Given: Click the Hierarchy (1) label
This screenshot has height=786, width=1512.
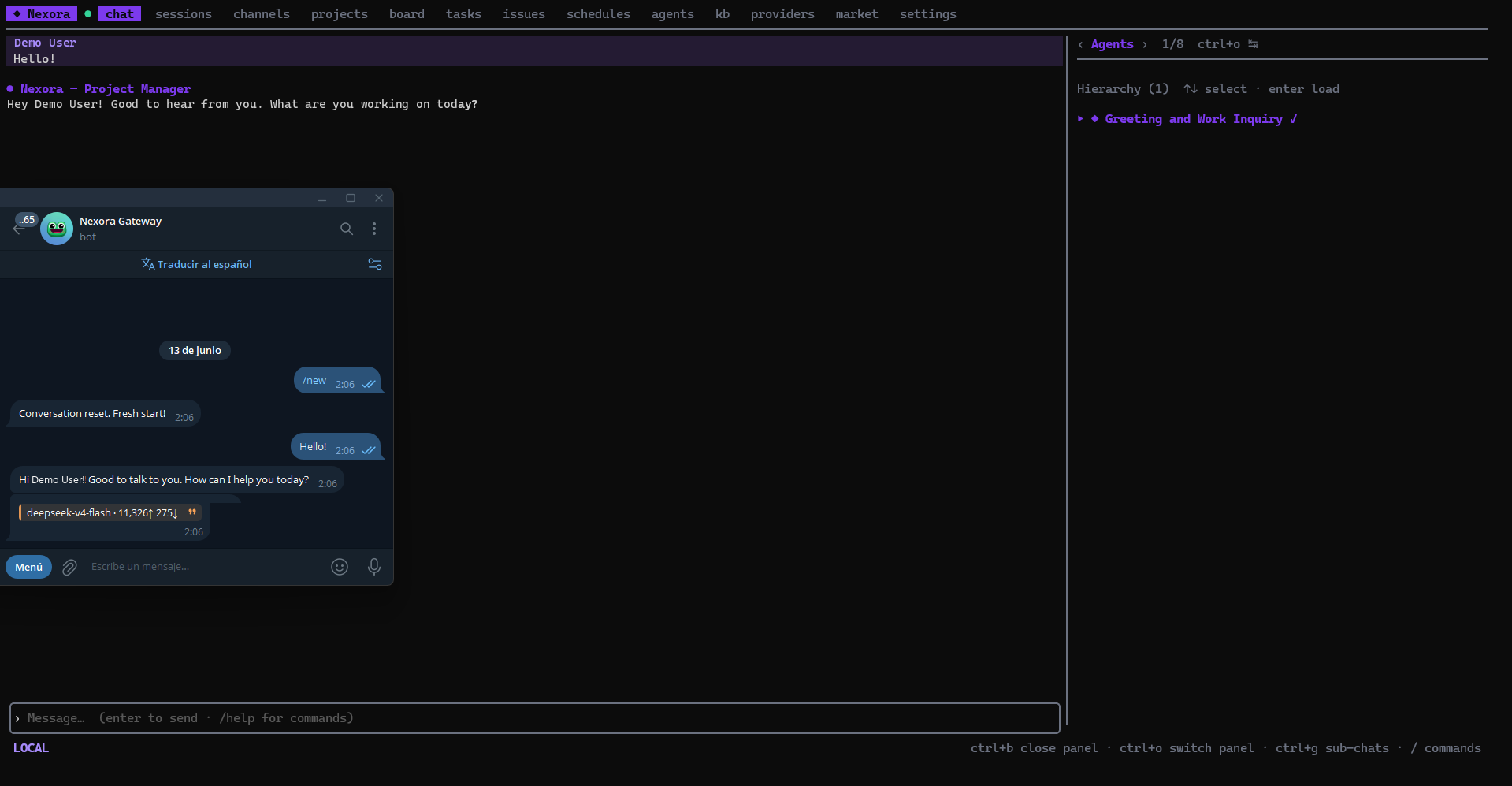Looking at the screenshot, I should [x=1123, y=89].
